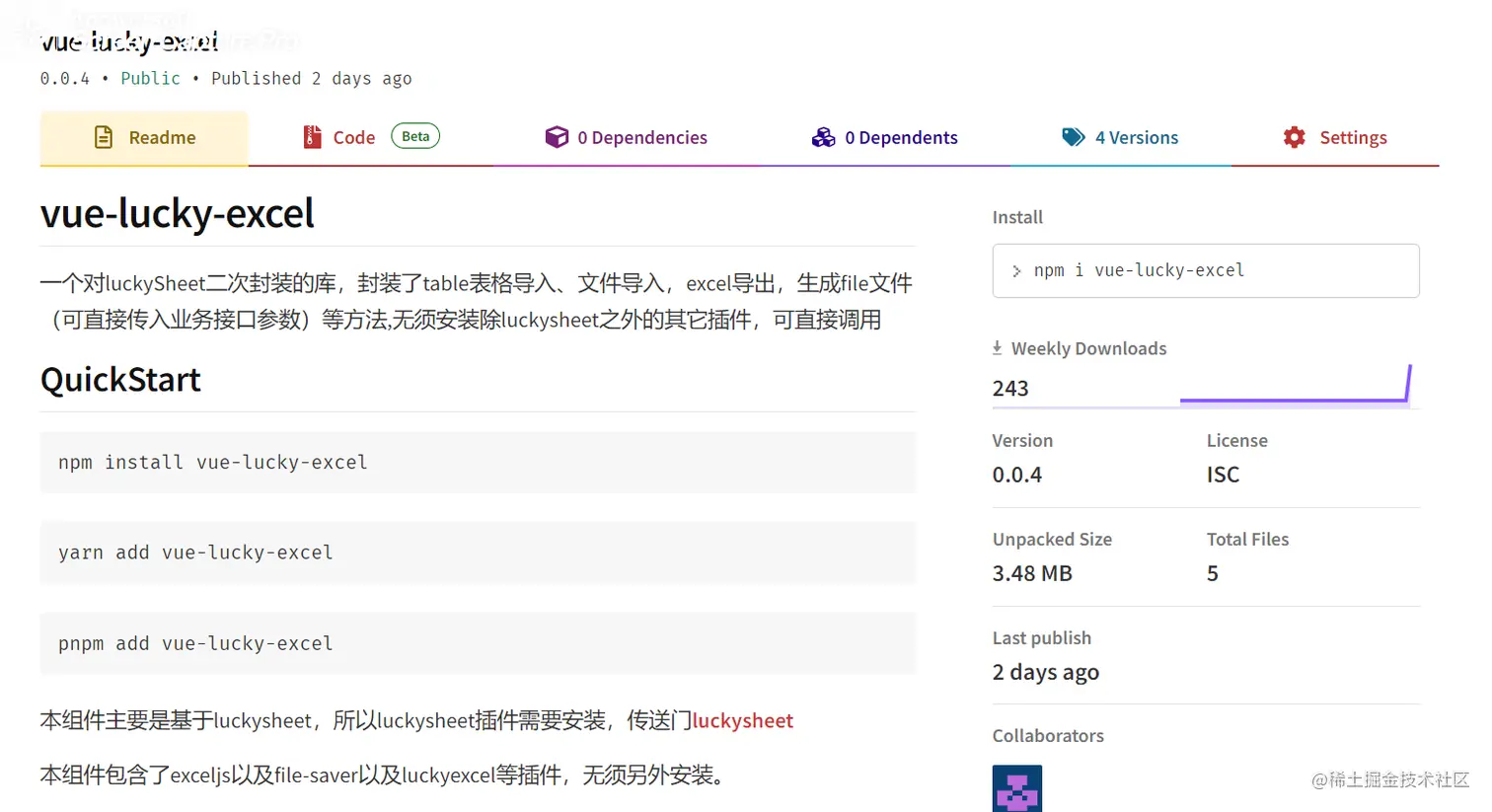This screenshot has height=812, width=1492.
Task: Switch to the 0 Dependents tab
Action: (x=901, y=137)
